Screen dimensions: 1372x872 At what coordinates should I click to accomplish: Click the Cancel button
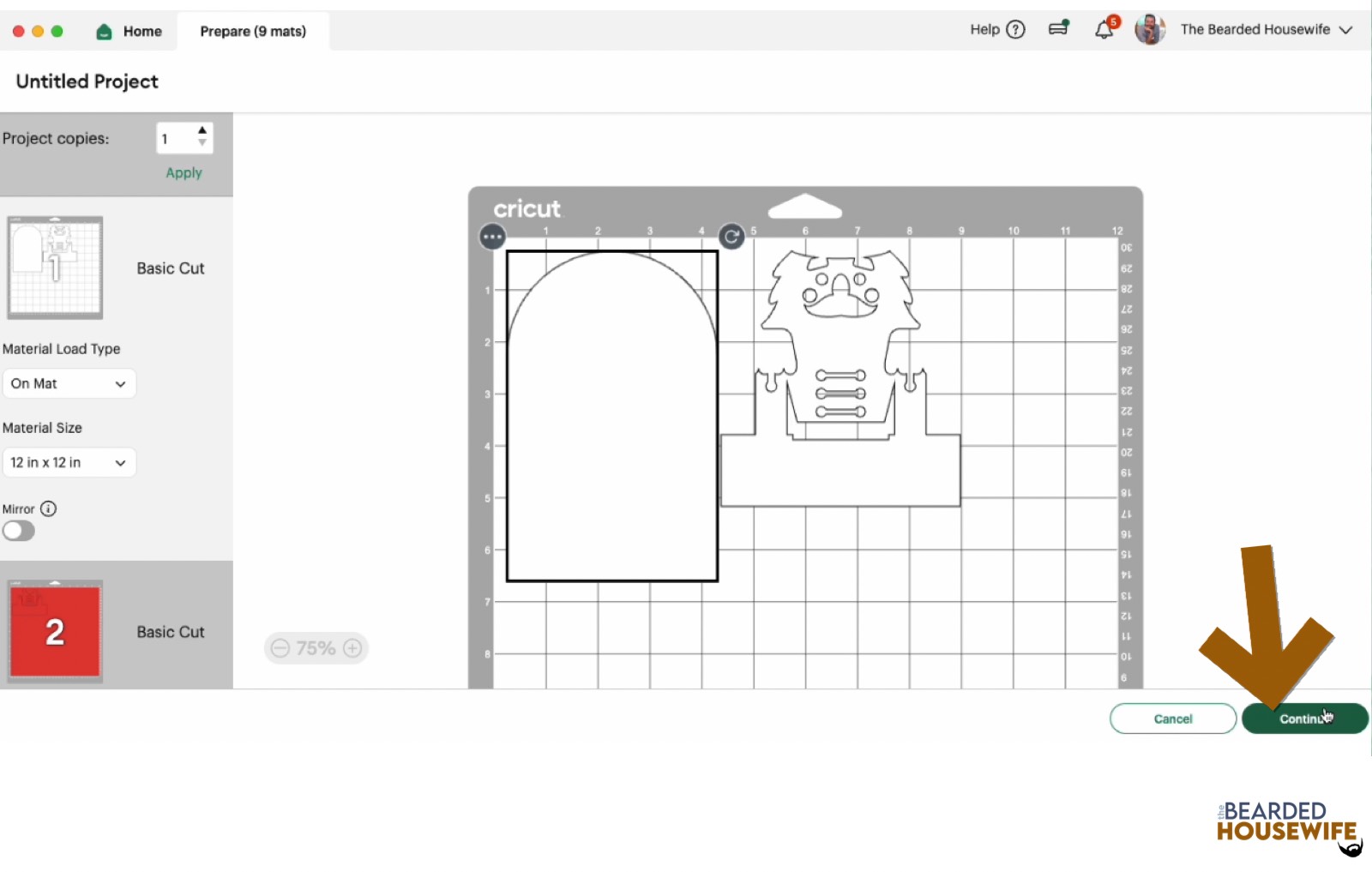[1172, 719]
